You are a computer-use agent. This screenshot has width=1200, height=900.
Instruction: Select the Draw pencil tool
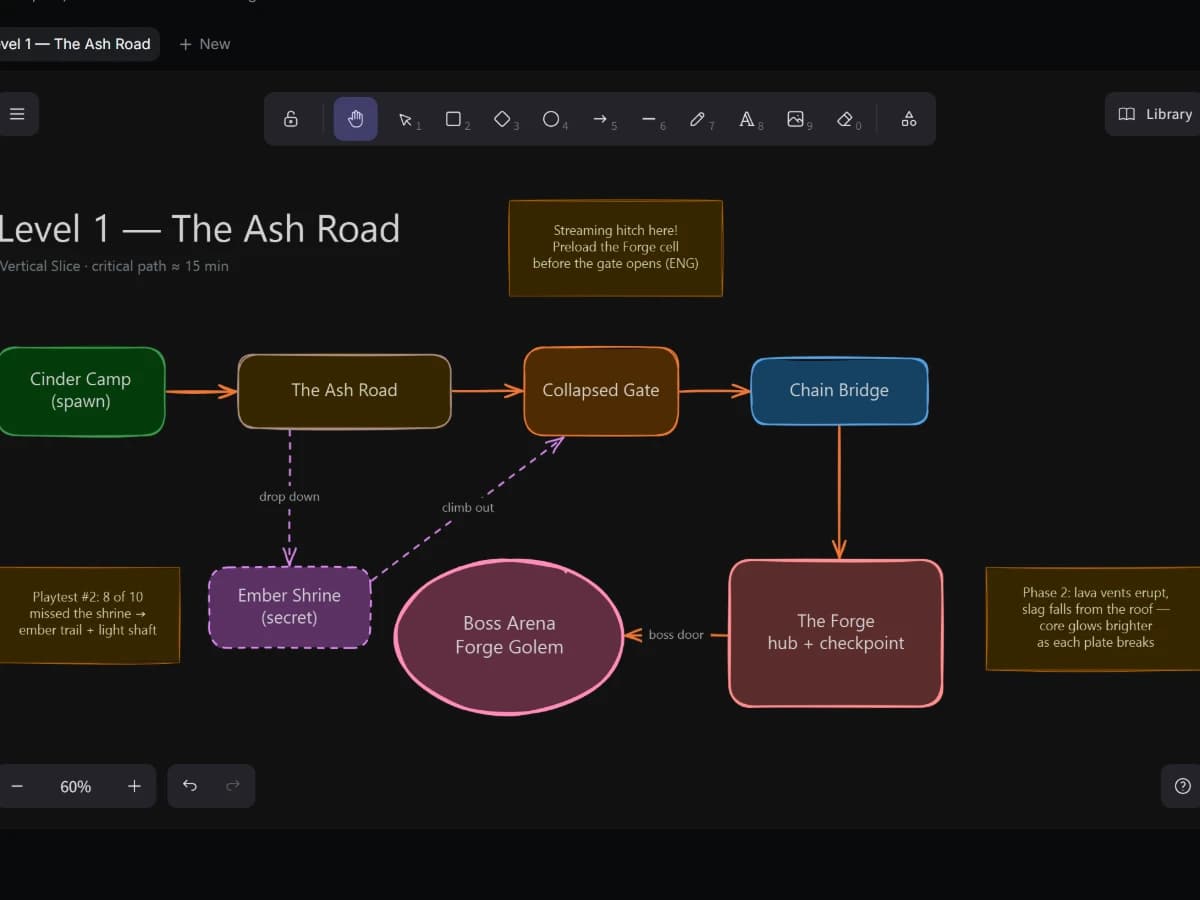[699, 119]
